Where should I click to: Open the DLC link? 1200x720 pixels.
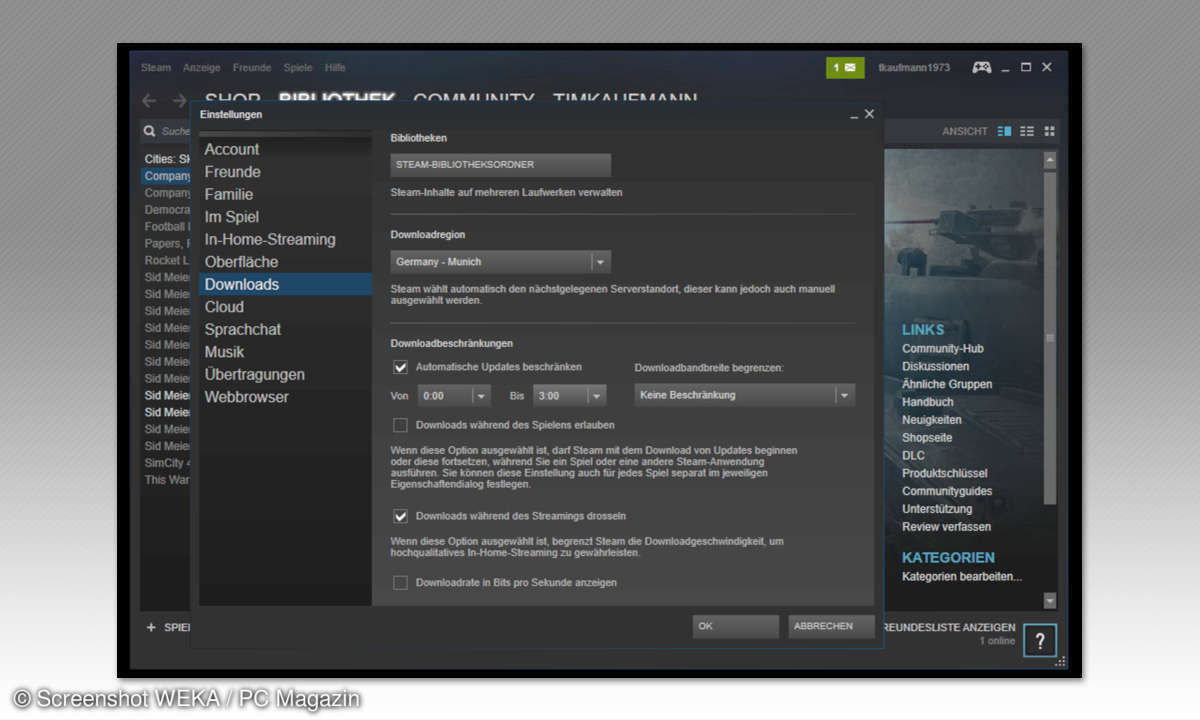[913, 456]
